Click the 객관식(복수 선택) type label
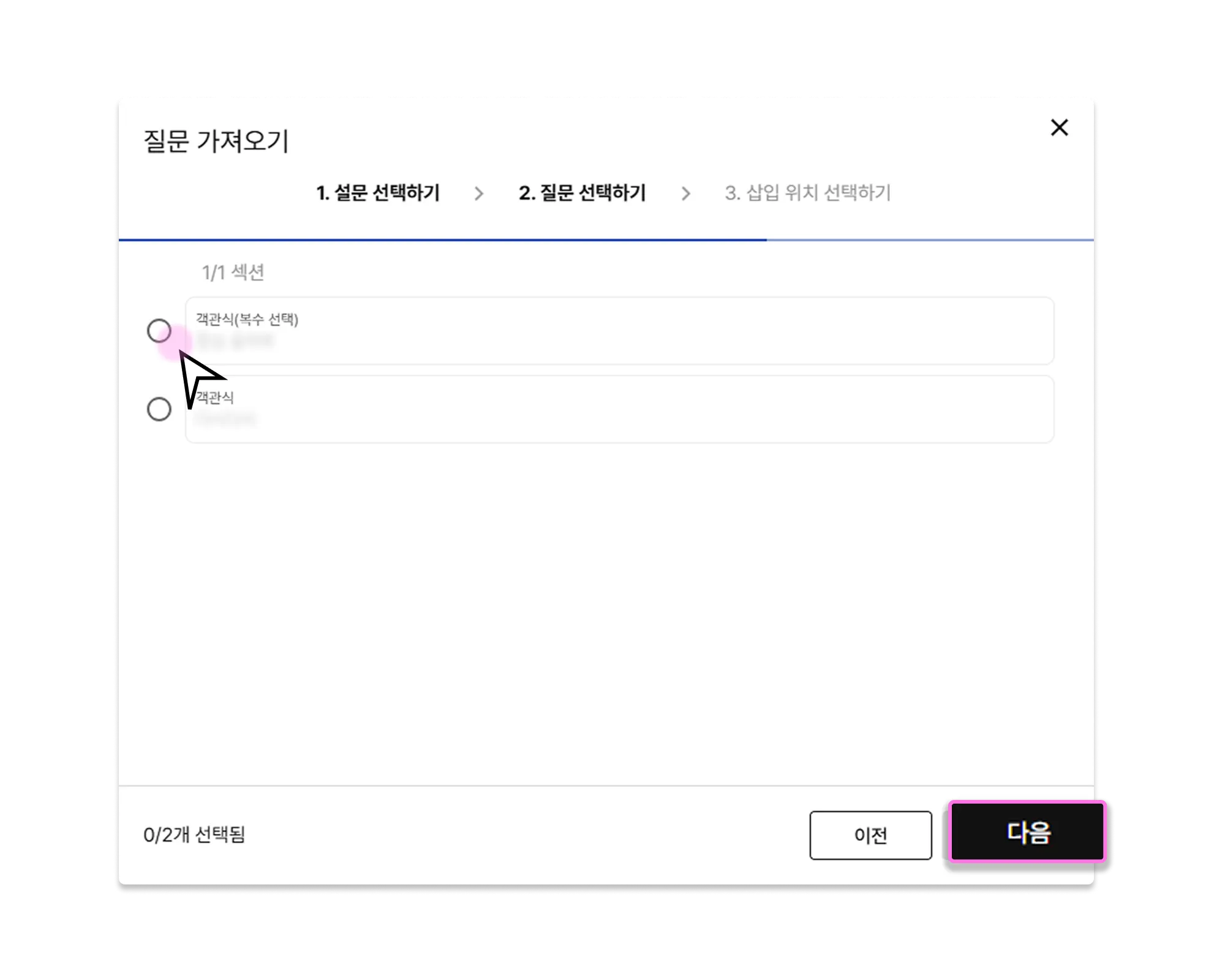 (247, 319)
